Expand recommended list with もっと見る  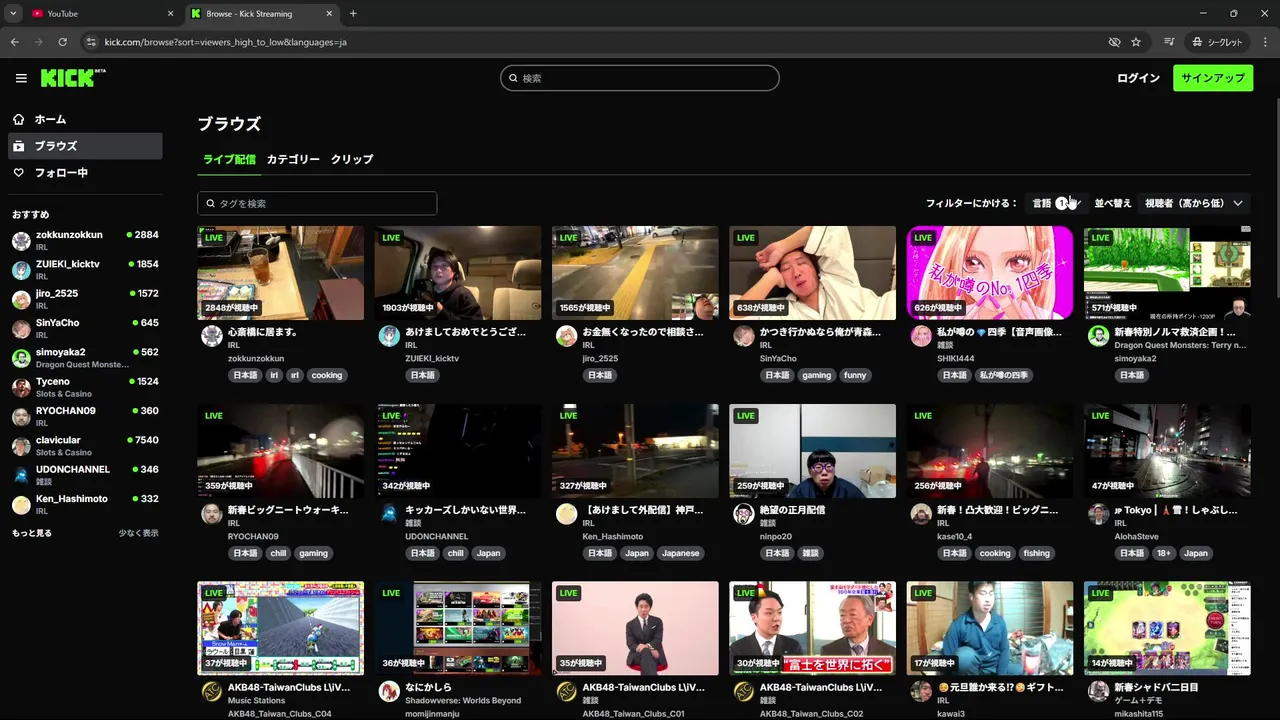click(x=32, y=533)
